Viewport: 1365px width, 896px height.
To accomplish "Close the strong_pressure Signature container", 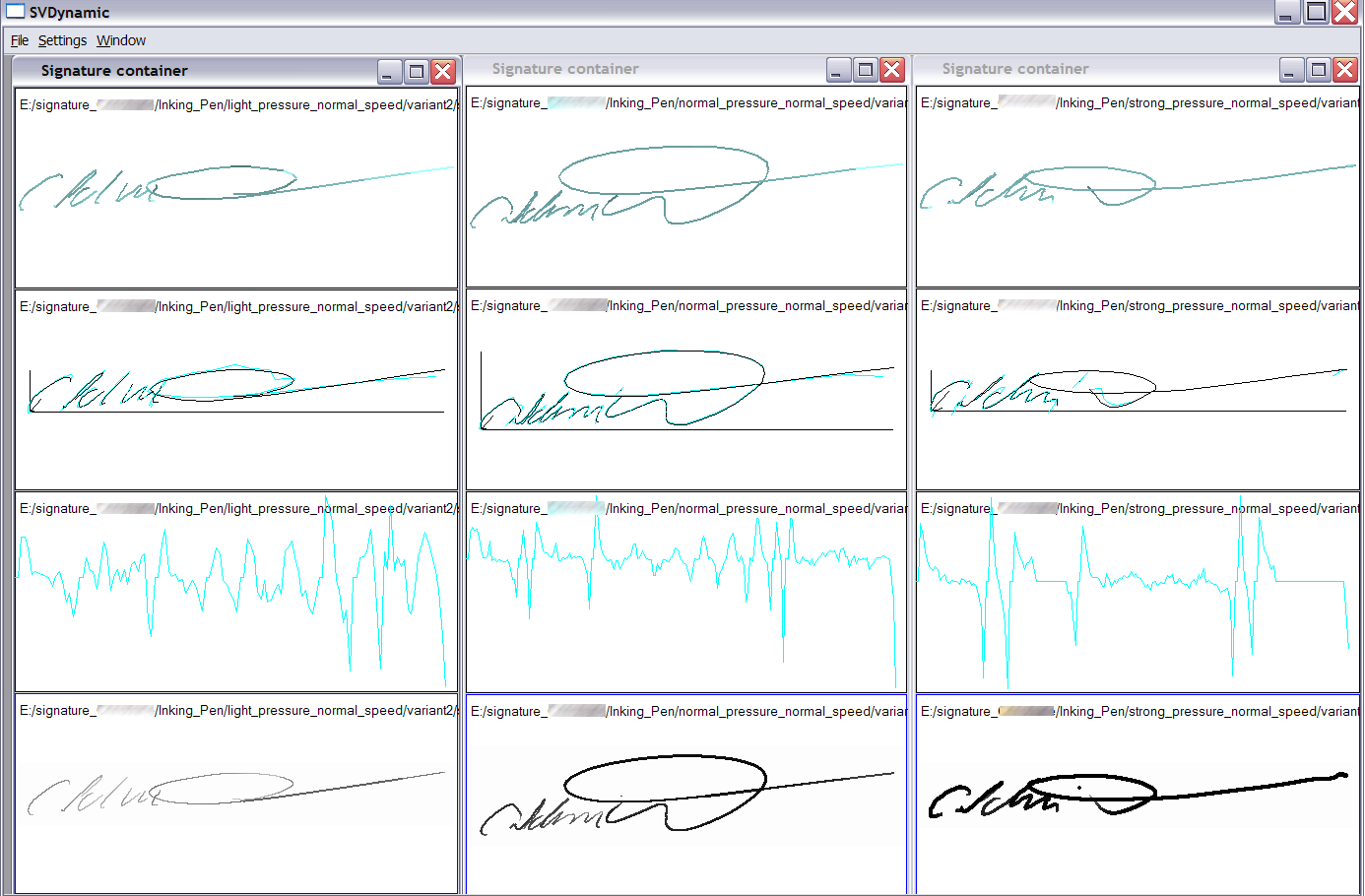I will [1345, 69].
